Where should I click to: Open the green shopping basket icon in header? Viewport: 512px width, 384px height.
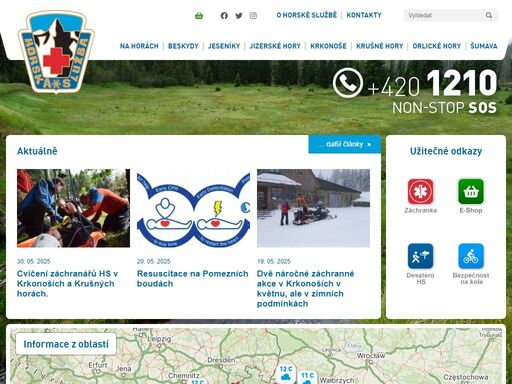click(x=199, y=16)
